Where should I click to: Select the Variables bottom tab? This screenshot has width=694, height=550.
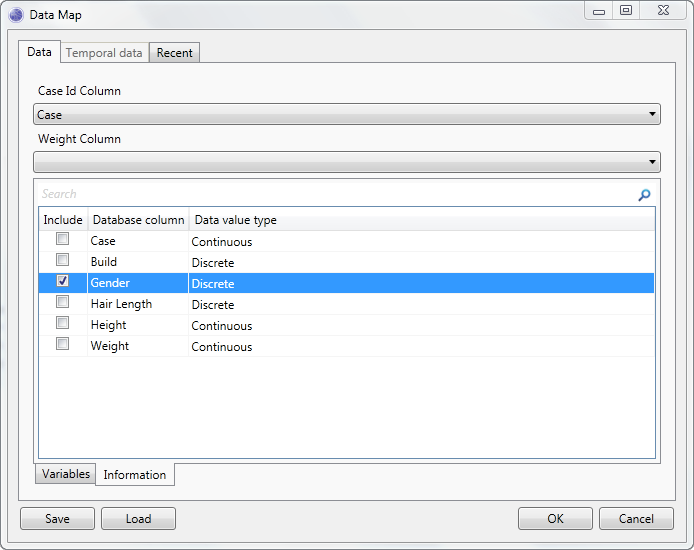tap(66, 474)
